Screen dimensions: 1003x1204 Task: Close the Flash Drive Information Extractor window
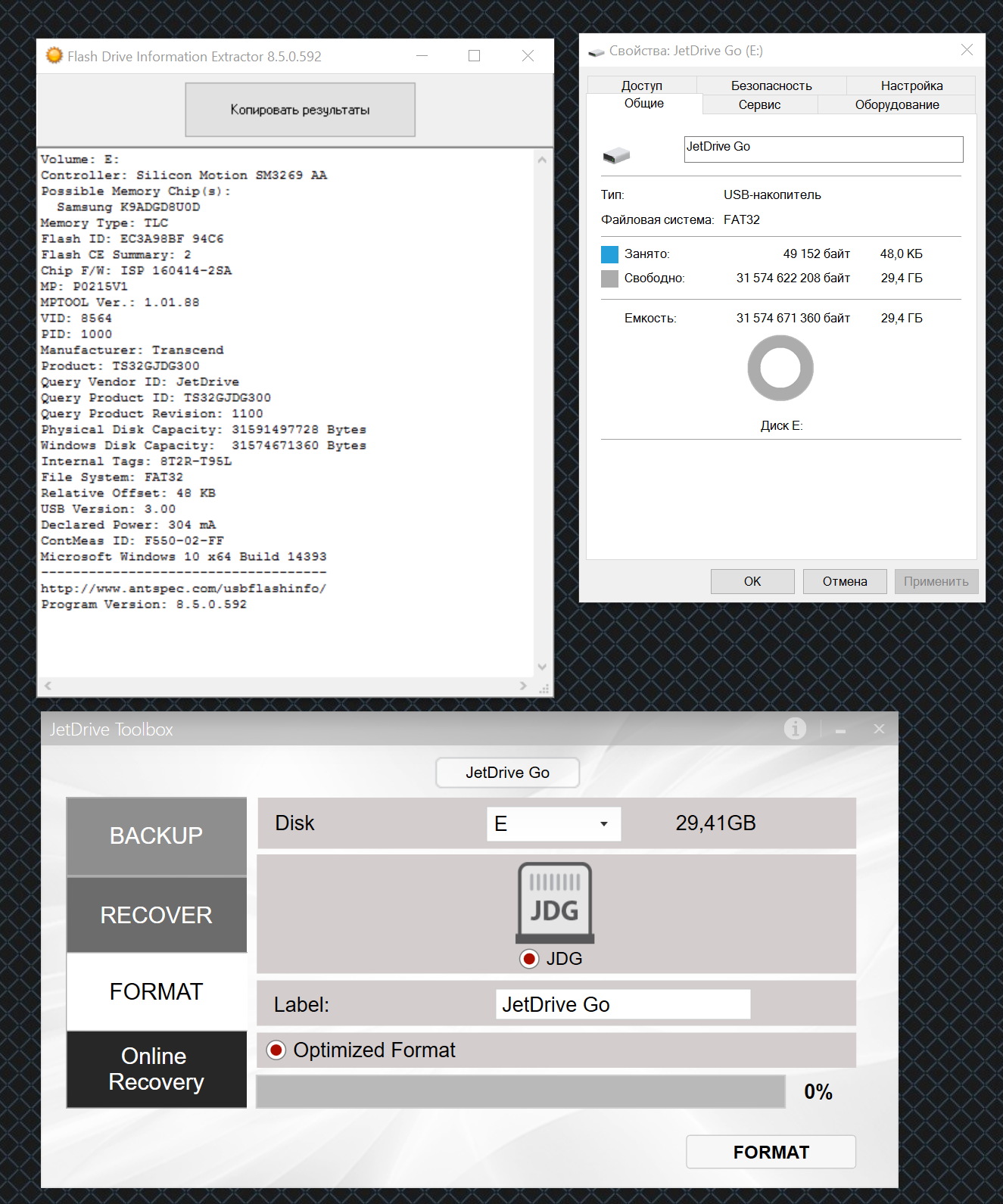tap(528, 56)
